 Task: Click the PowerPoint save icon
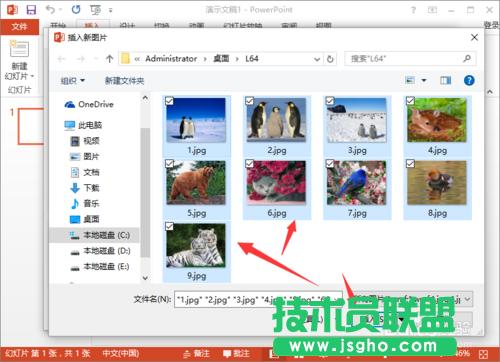(31, 10)
